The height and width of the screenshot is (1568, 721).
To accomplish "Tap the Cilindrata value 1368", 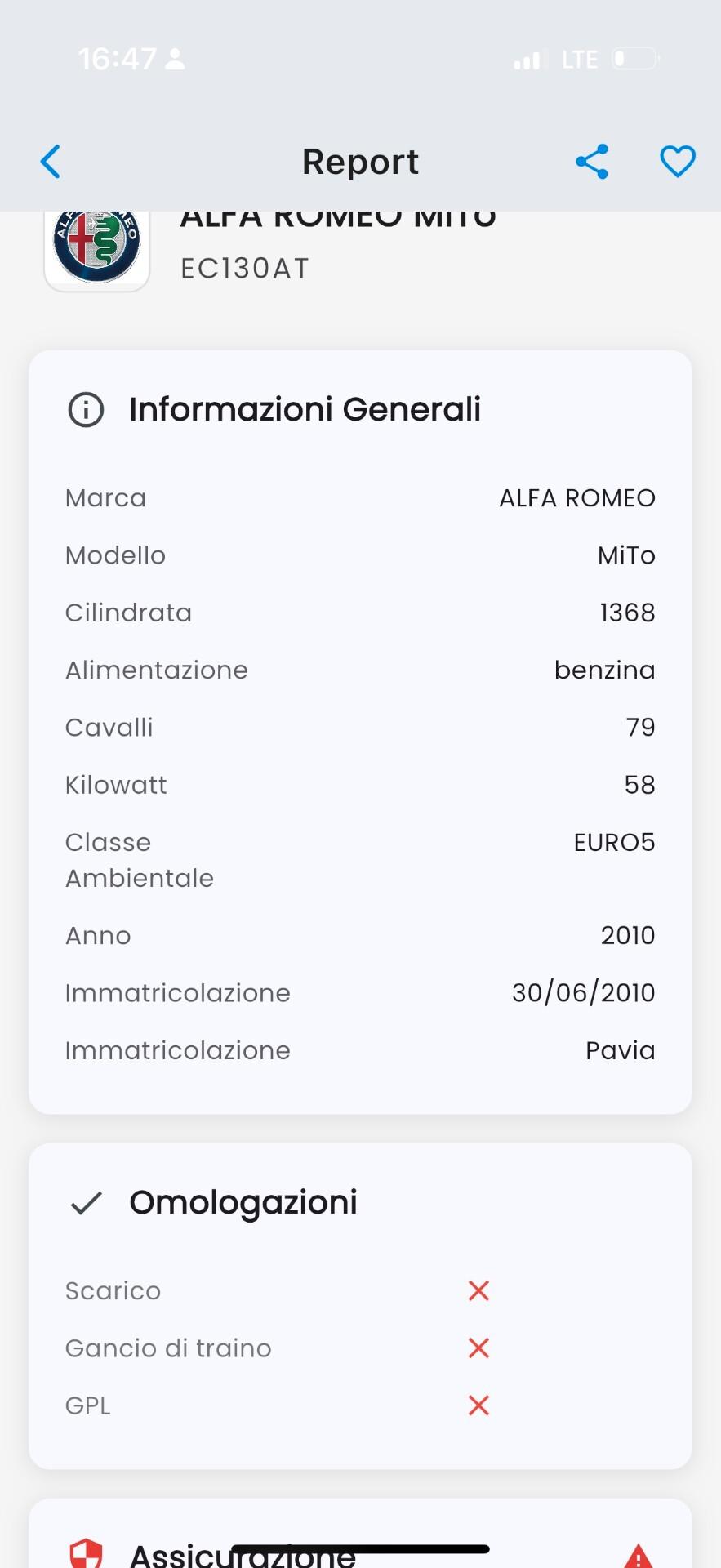I will 627,612.
